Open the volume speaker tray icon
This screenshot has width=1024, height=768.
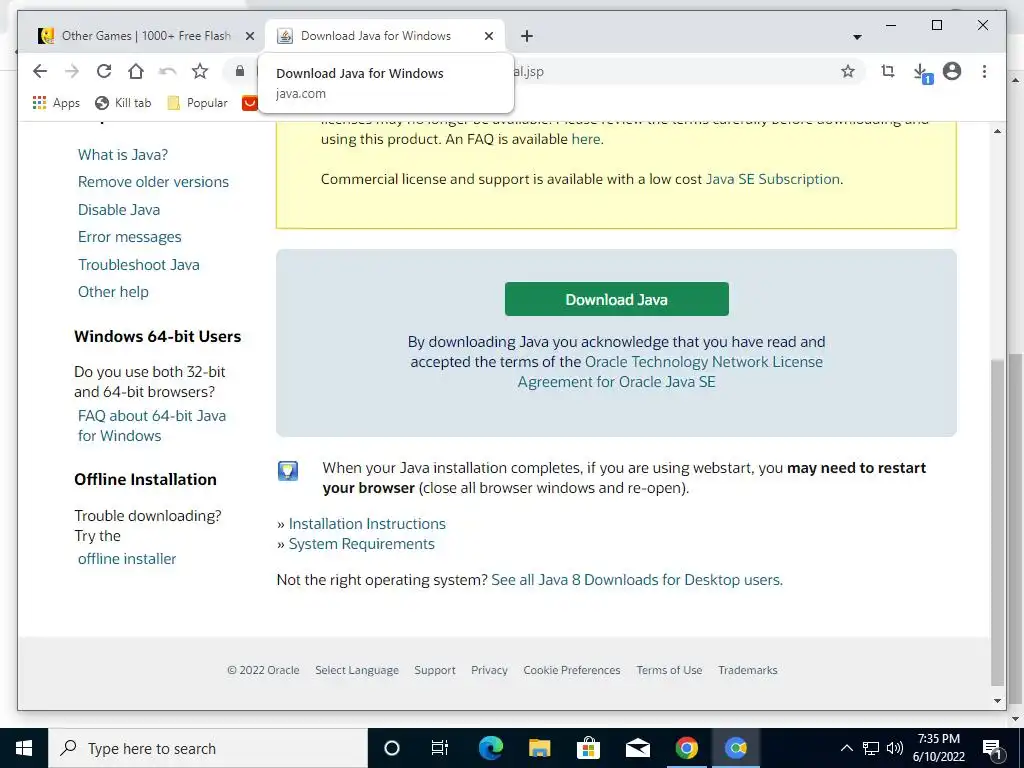895,748
